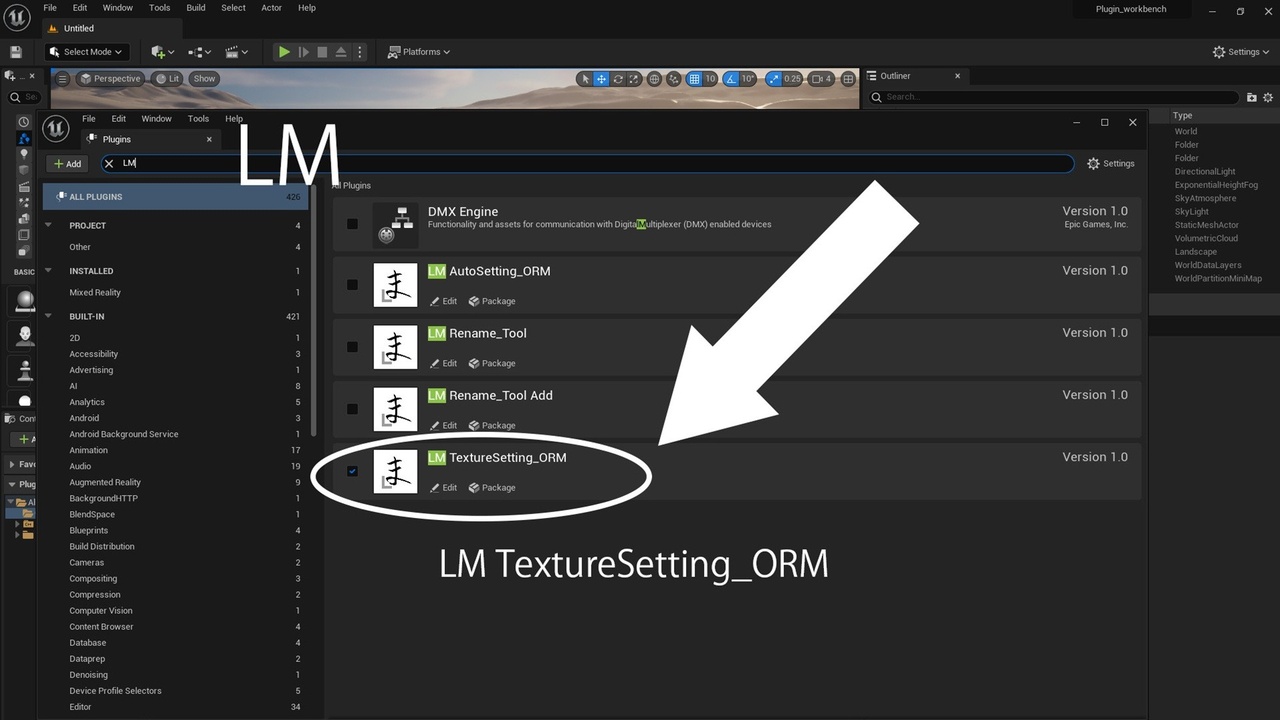Viewport: 1280px width, 720px height.
Task: Package the AutoSetting_ORM plugin
Action: click(x=492, y=301)
